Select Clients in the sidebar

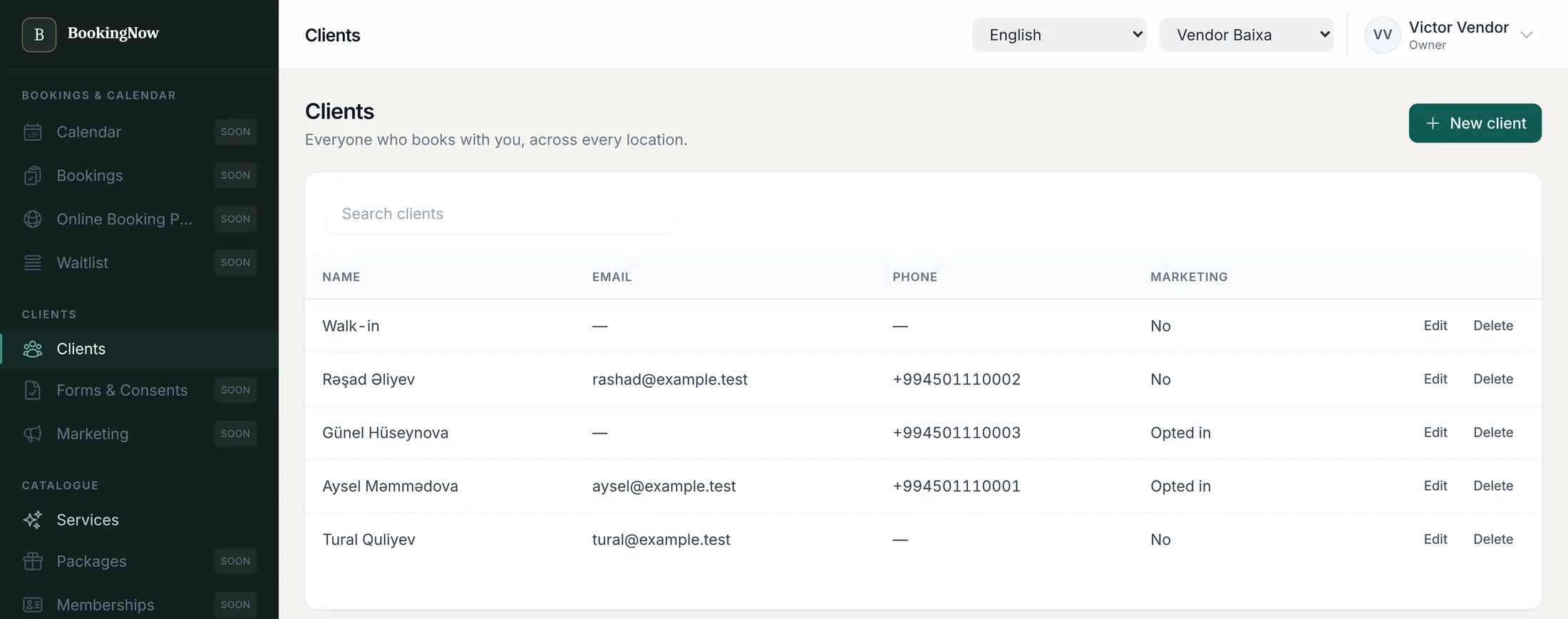139,349
